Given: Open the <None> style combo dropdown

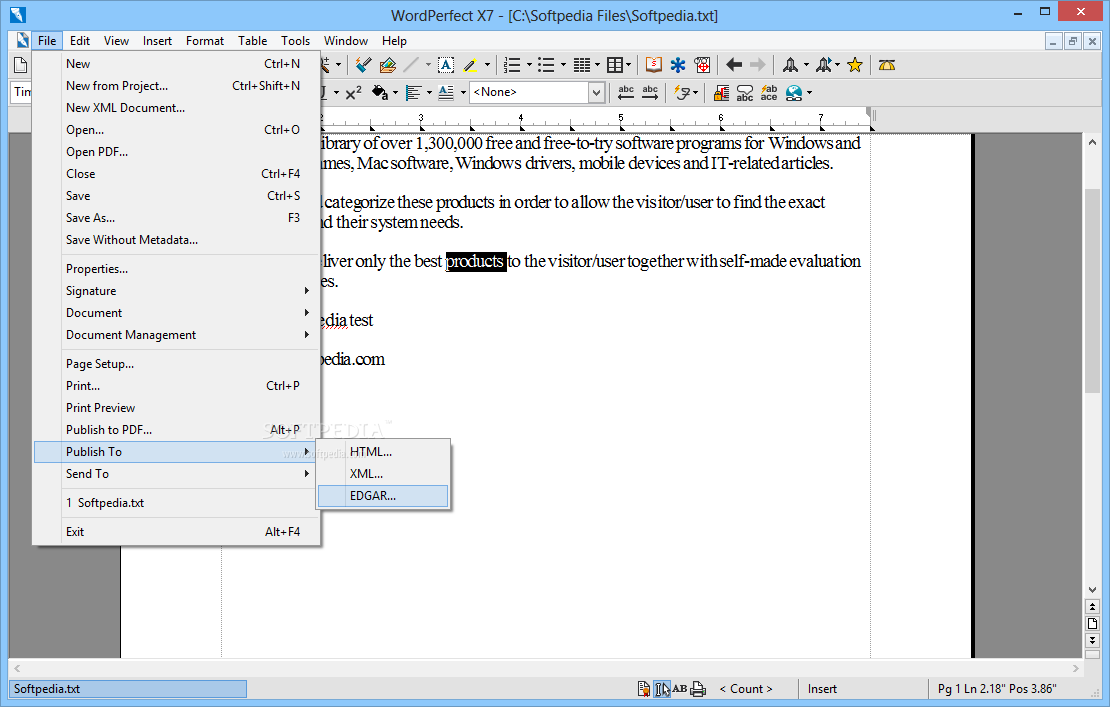Looking at the screenshot, I should click(597, 93).
